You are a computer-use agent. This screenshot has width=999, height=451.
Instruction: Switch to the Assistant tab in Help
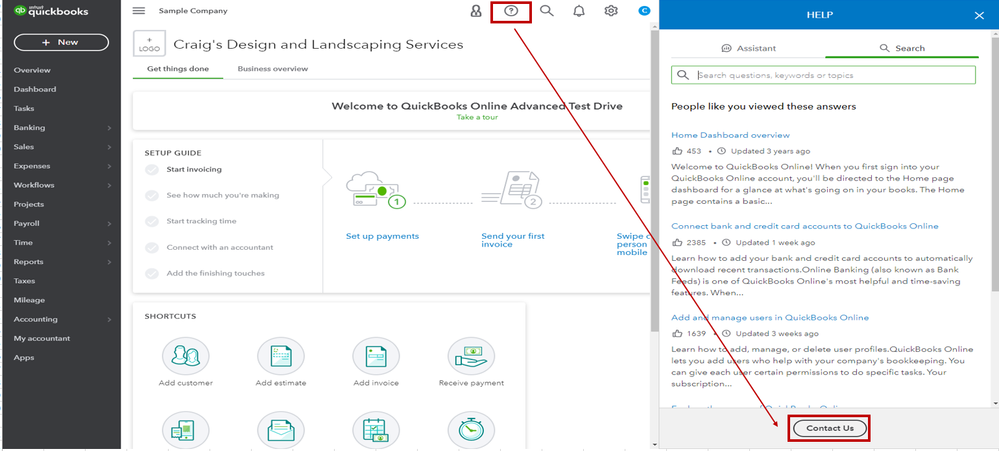(749, 48)
